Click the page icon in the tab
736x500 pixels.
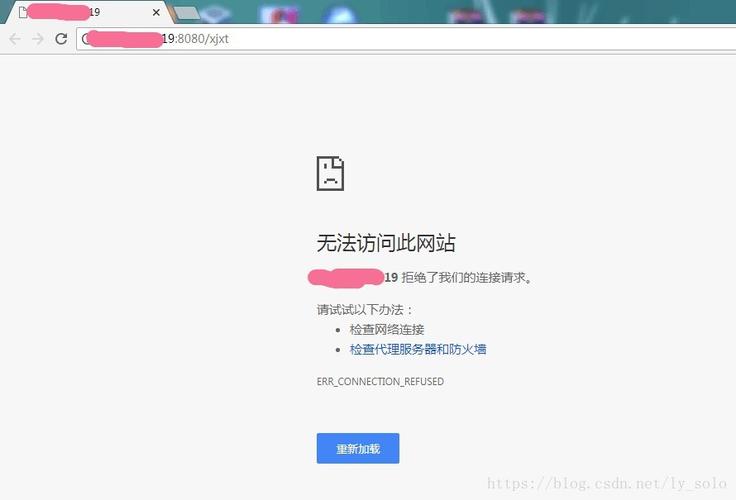pos(23,12)
